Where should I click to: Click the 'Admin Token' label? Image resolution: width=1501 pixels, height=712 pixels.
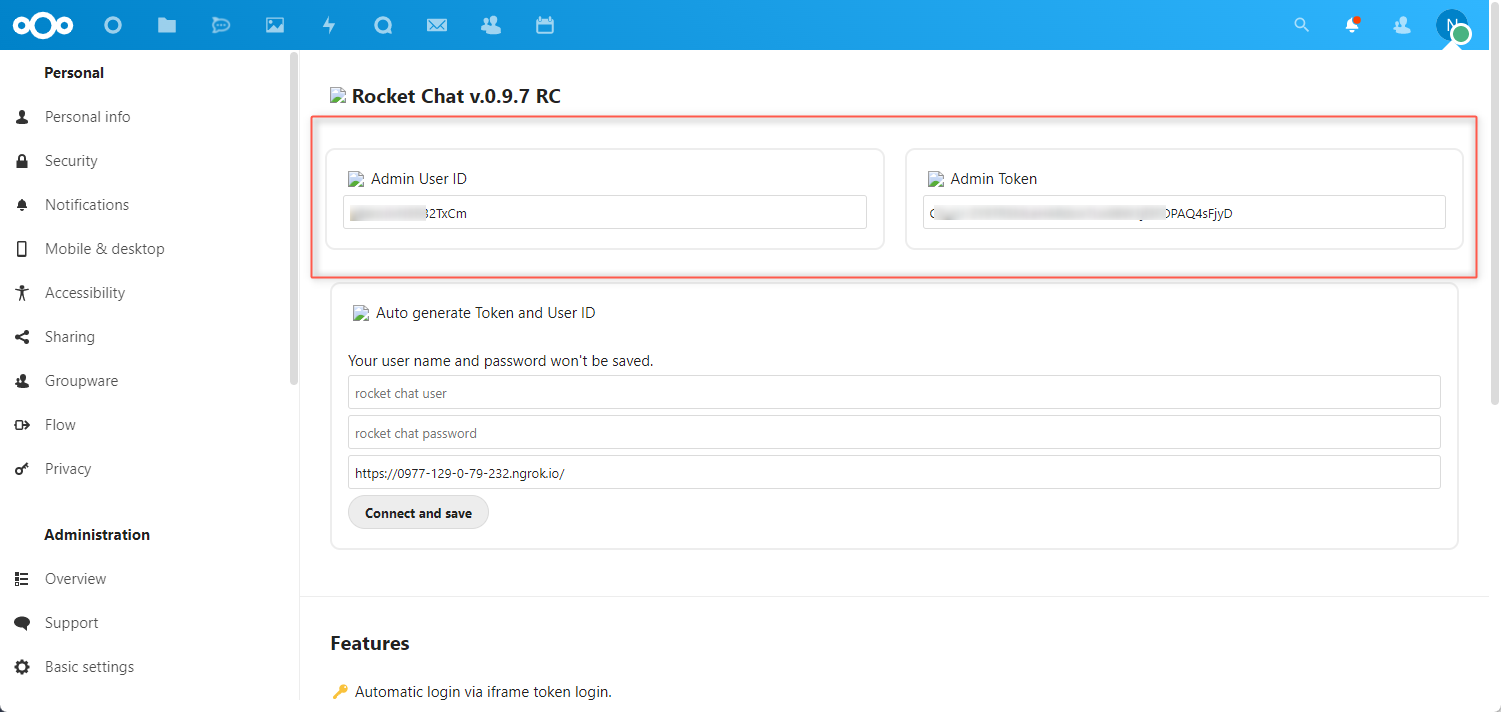tap(994, 179)
